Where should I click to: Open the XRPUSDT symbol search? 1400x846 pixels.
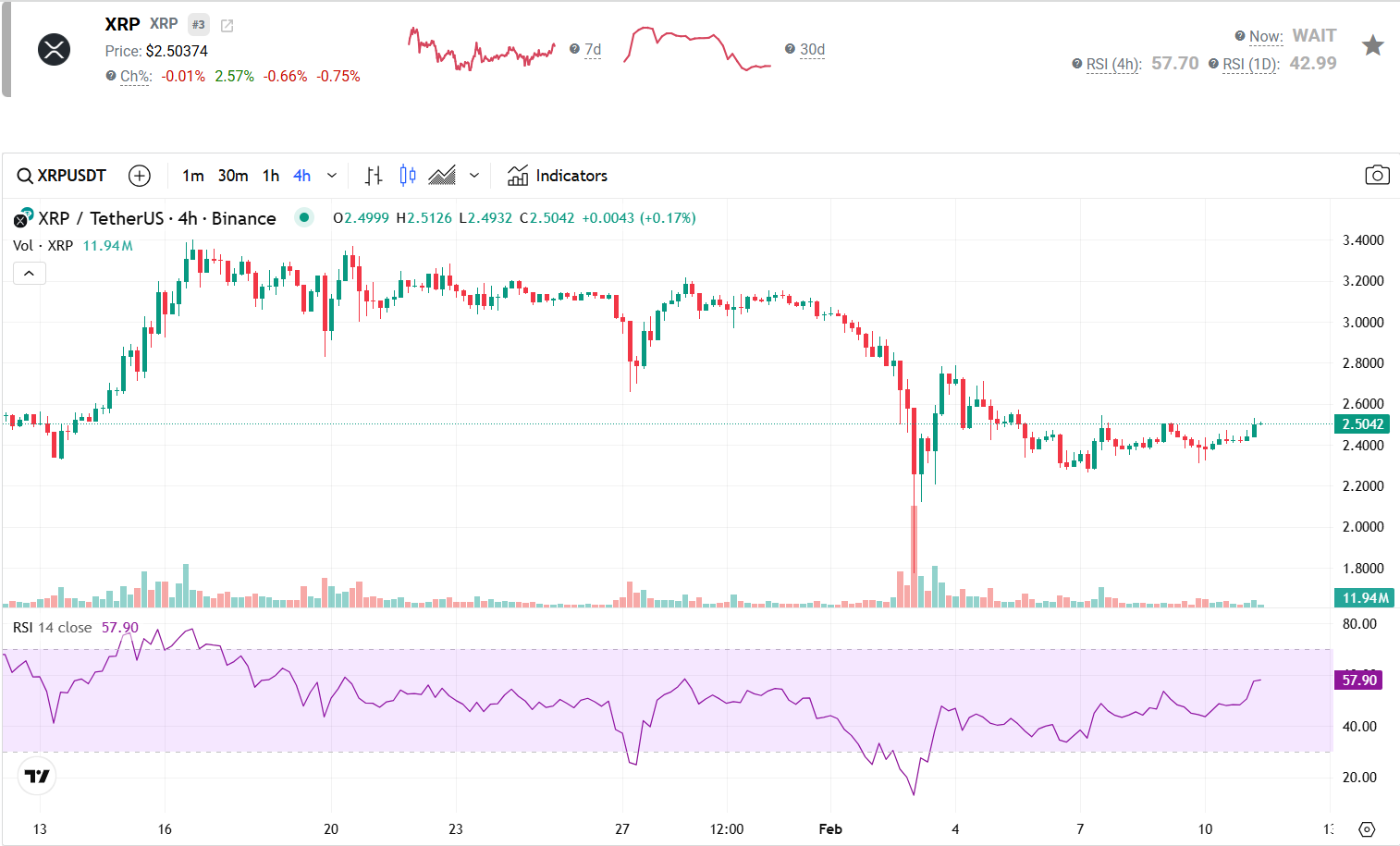62,176
